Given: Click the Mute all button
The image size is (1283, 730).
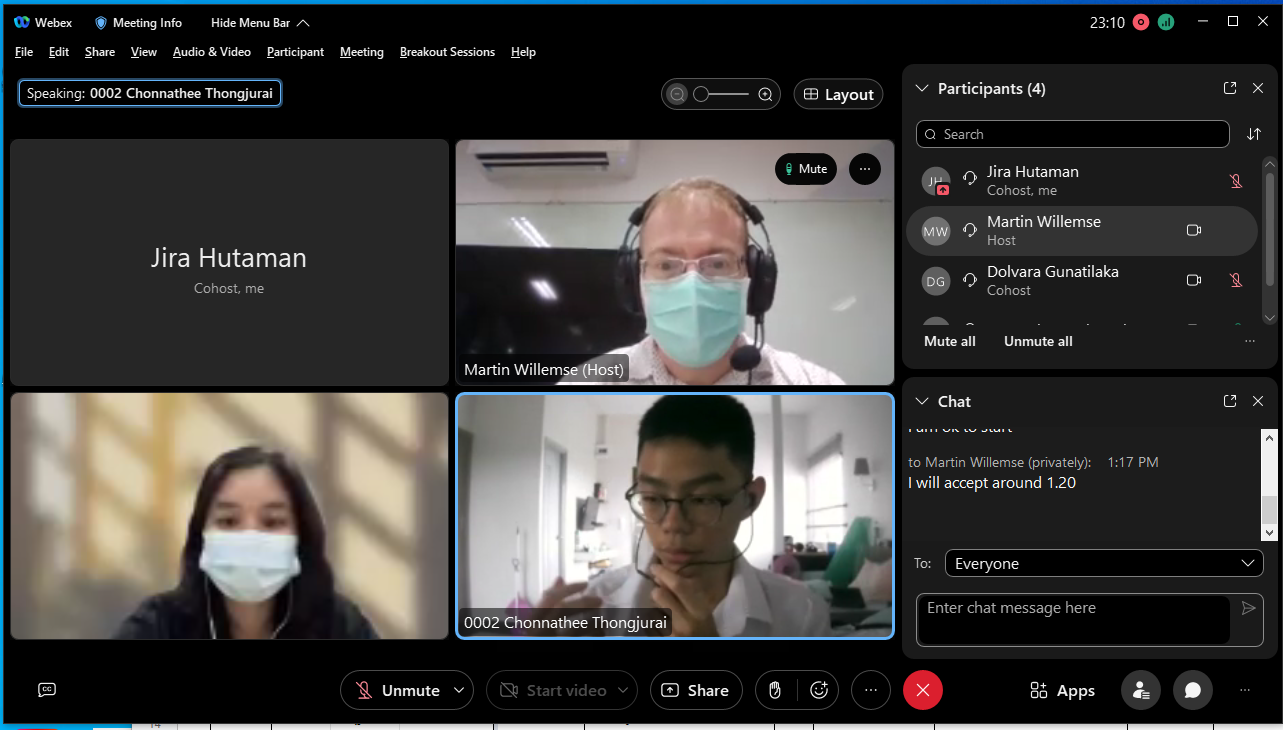Looking at the screenshot, I should pos(949,341).
